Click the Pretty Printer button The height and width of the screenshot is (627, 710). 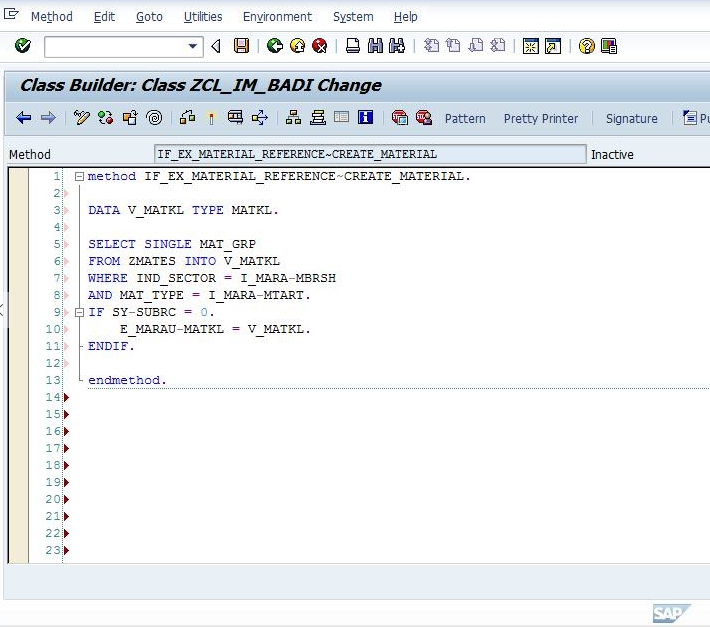pyautogui.click(x=541, y=119)
